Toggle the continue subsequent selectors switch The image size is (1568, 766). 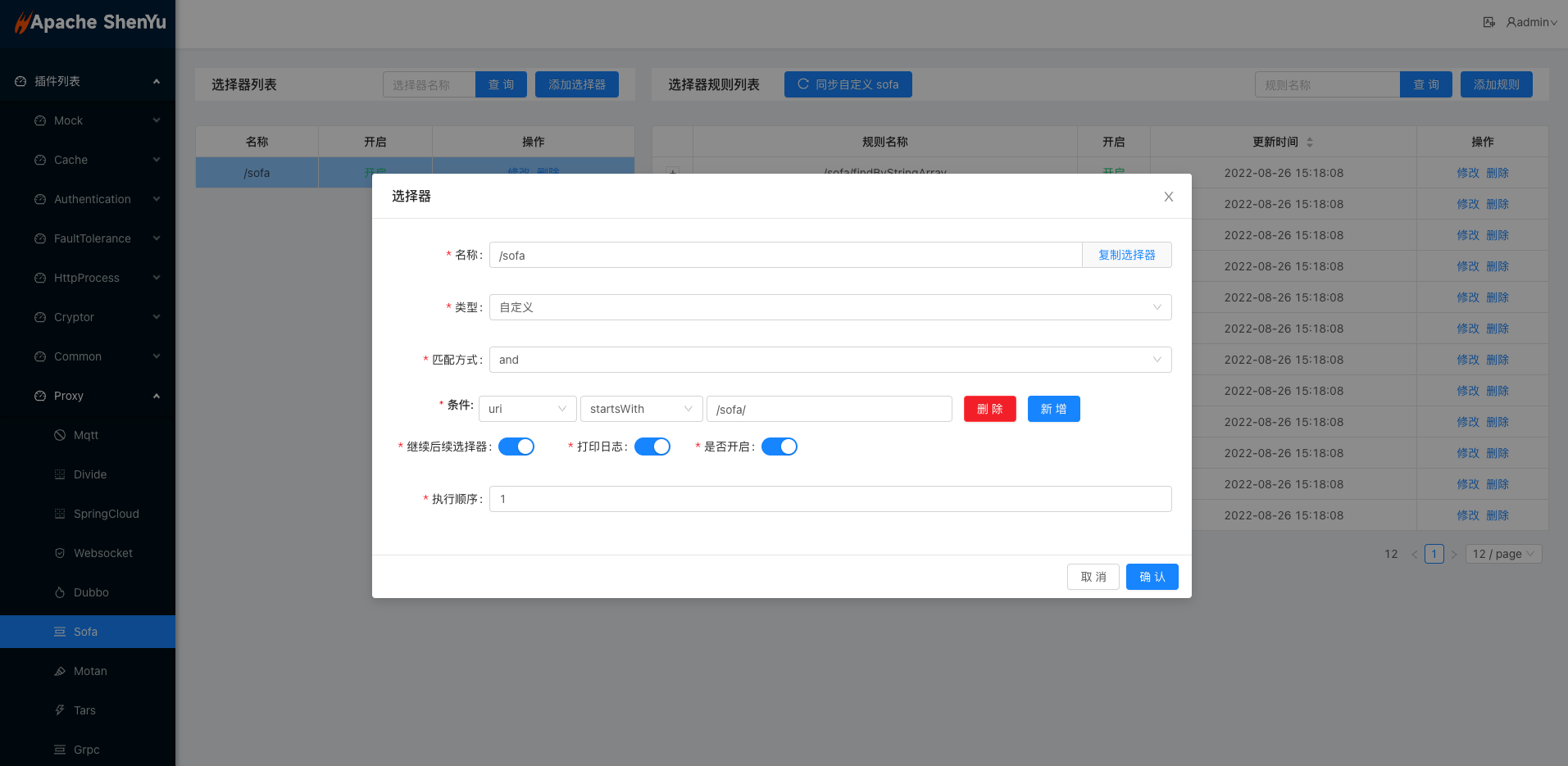click(x=516, y=446)
